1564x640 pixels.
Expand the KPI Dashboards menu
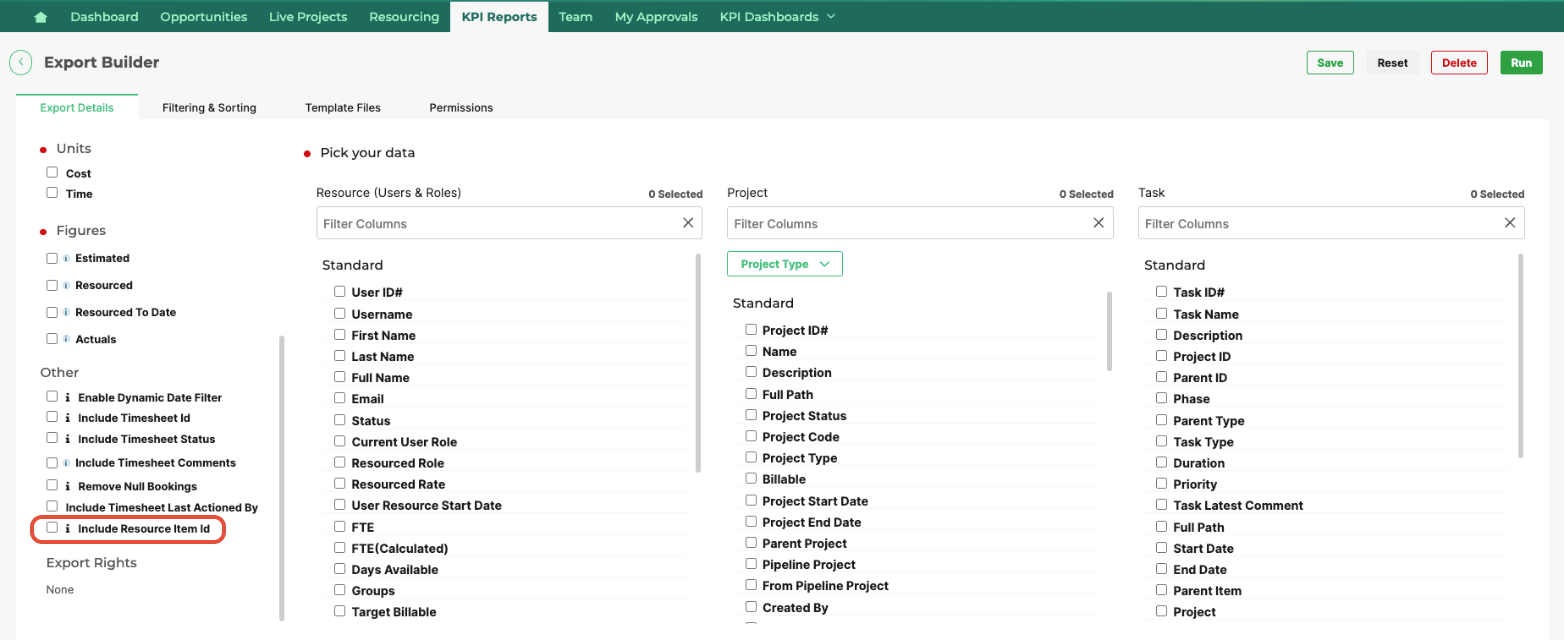pyautogui.click(x=777, y=17)
